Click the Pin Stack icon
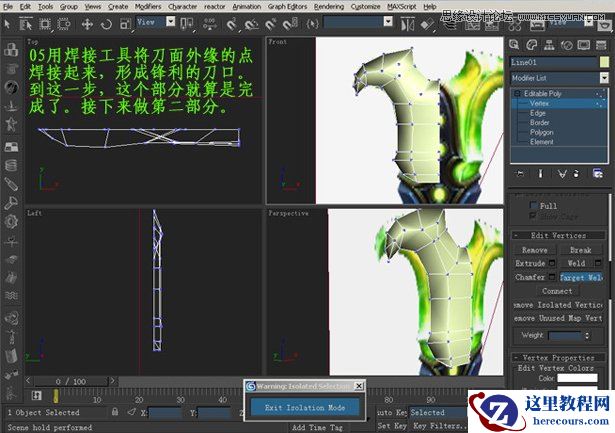615x433 pixels. pos(520,173)
